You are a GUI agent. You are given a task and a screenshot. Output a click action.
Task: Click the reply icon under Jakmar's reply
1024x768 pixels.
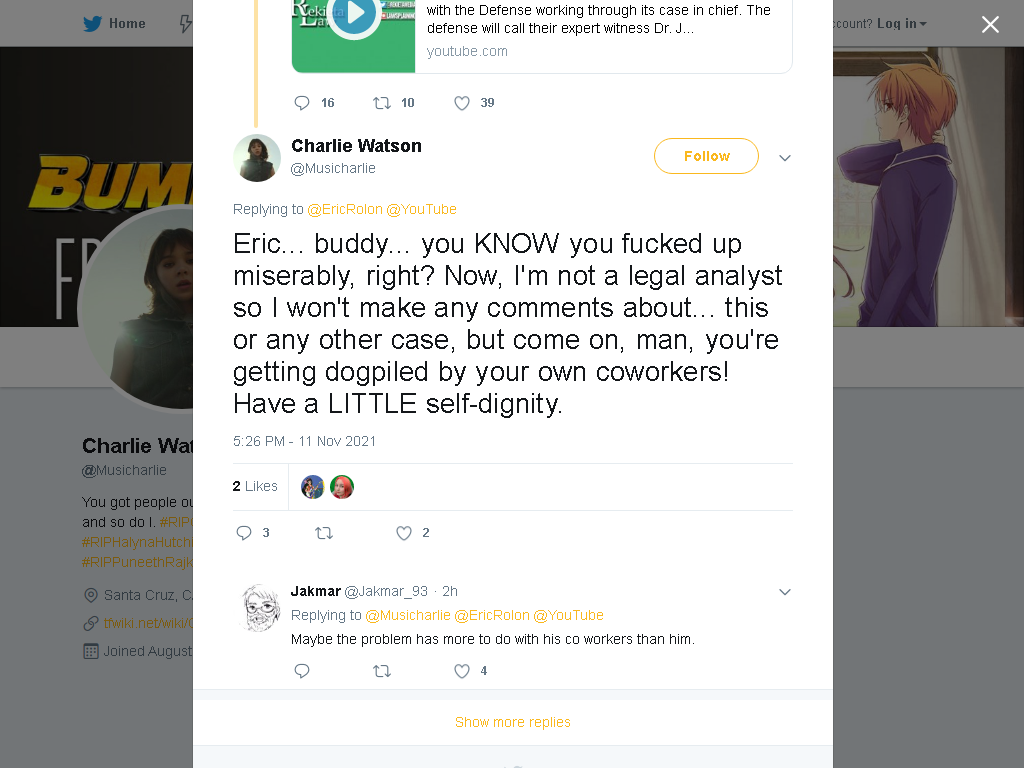tap(302, 671)
